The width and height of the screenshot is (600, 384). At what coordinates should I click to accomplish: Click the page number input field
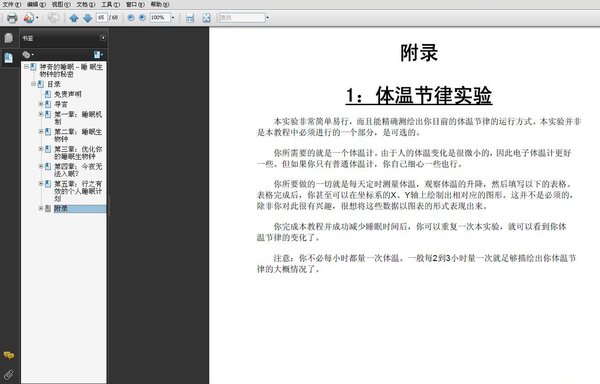click(x=101, y=18)
